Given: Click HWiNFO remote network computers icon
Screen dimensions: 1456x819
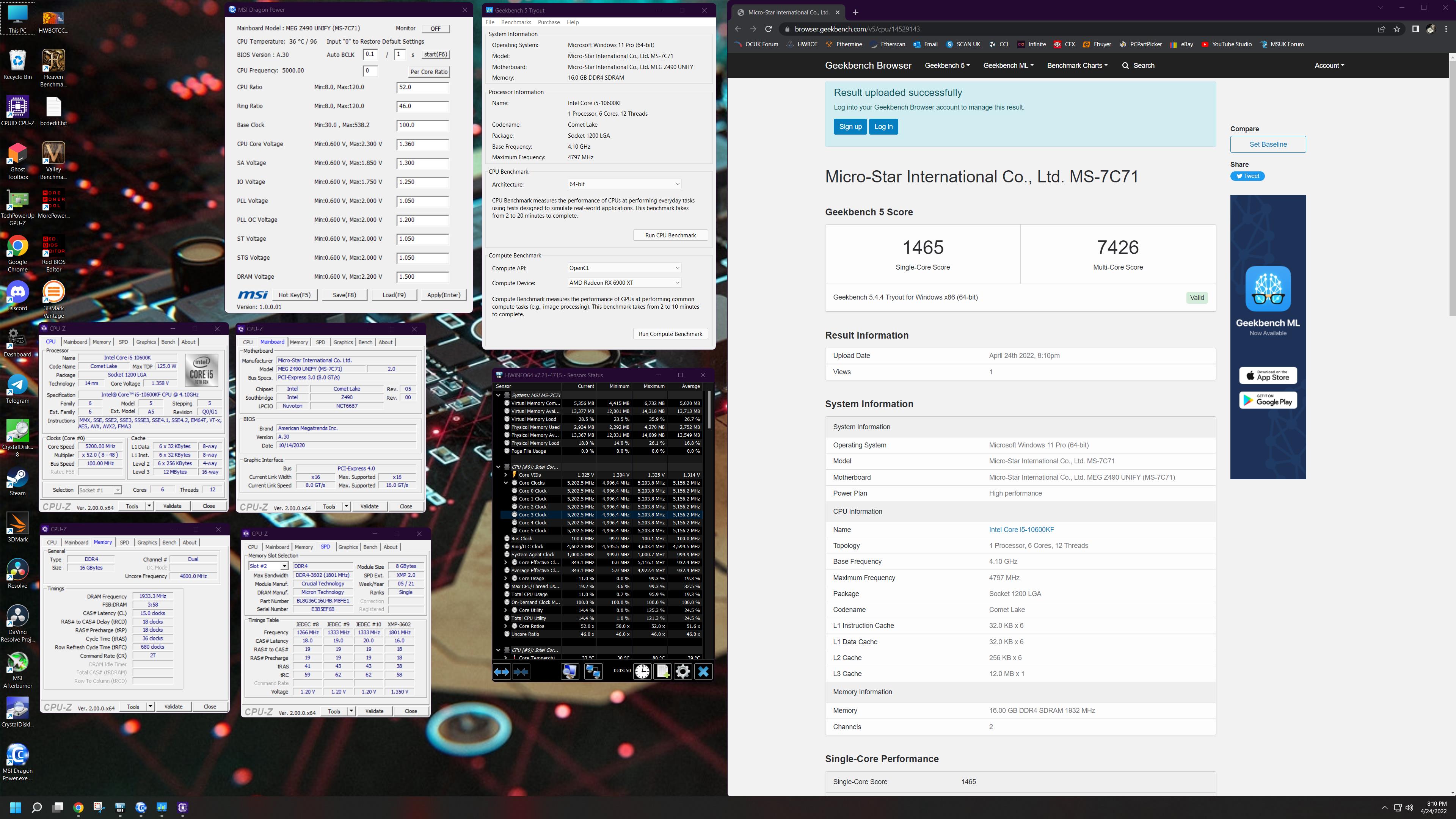Looking at the screenshot, I should 593,672.
